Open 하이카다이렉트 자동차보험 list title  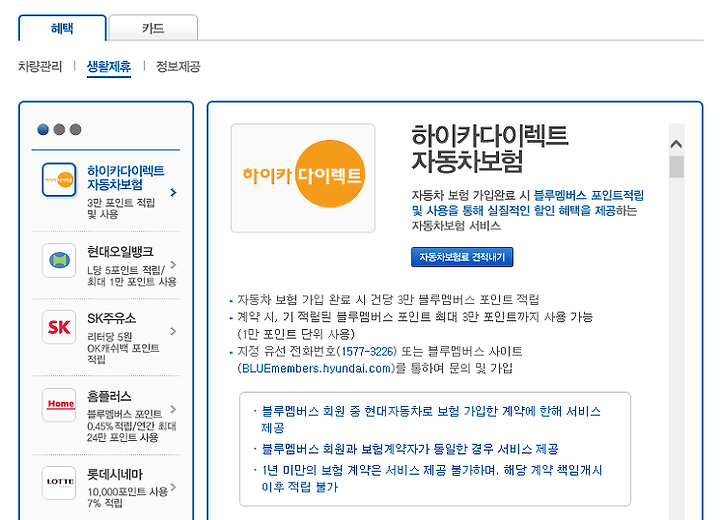126,178
